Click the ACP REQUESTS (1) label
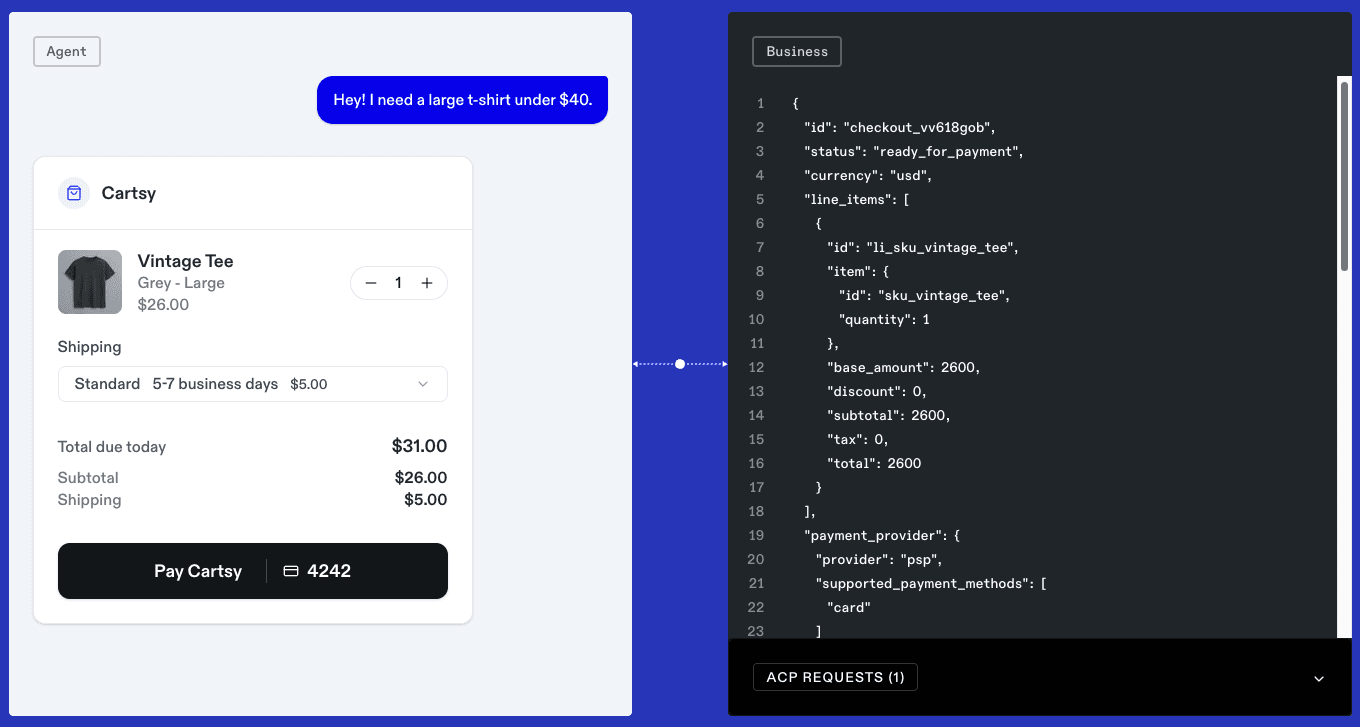This screenshot has width=1360, height=727. (x=835, y=677)
